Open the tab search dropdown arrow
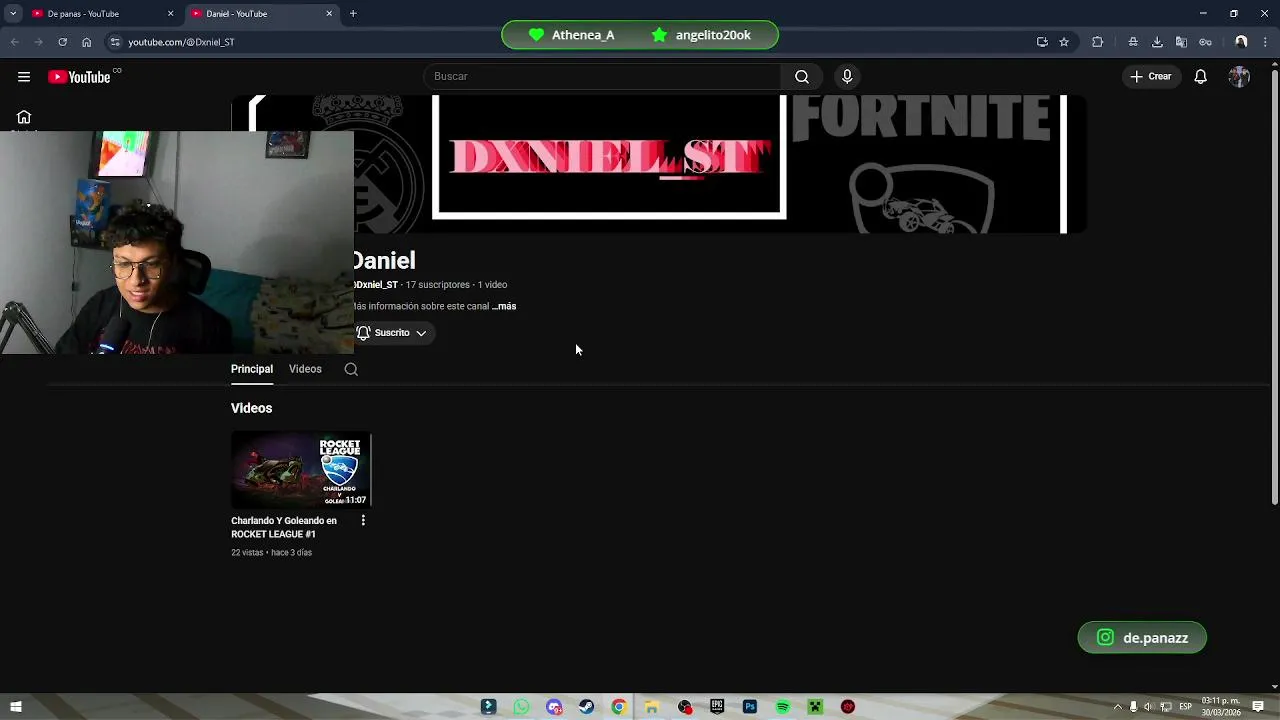Viewport: 1280px width, 720px height. coord(13,14)
